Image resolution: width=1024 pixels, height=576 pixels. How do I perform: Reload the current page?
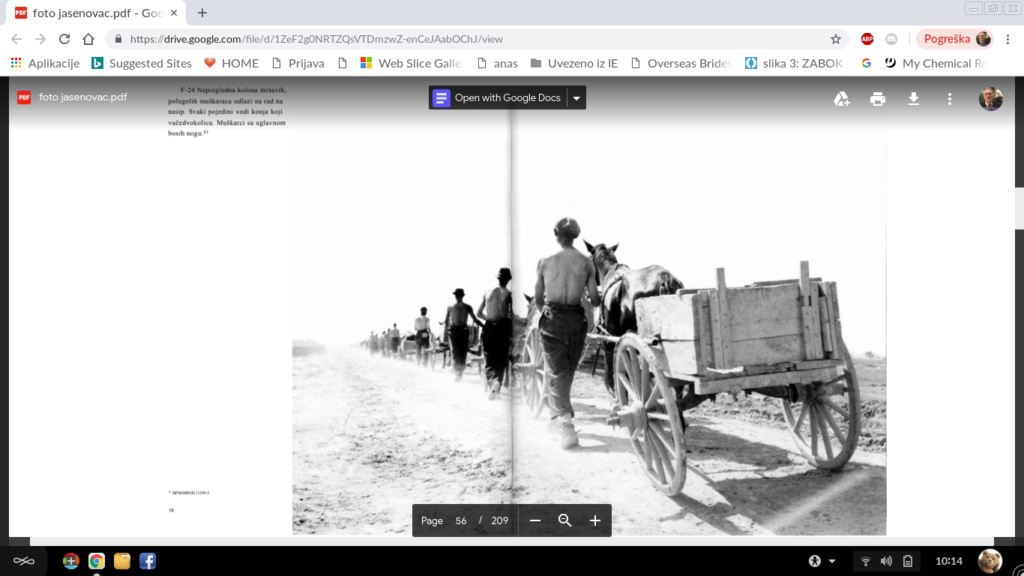(x=65, y=39)
